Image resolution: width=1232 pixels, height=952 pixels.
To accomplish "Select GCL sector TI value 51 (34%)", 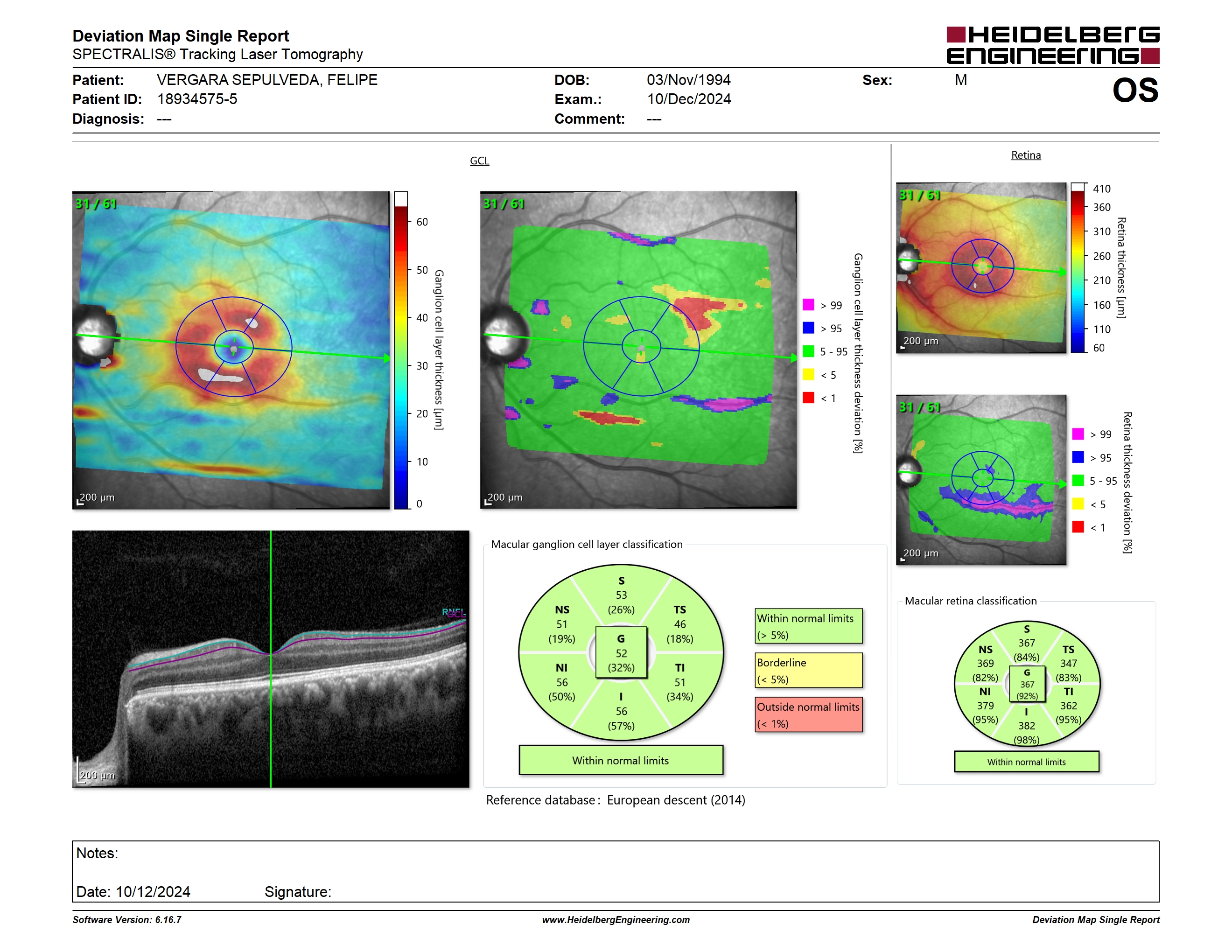I will tap(680, 682).
